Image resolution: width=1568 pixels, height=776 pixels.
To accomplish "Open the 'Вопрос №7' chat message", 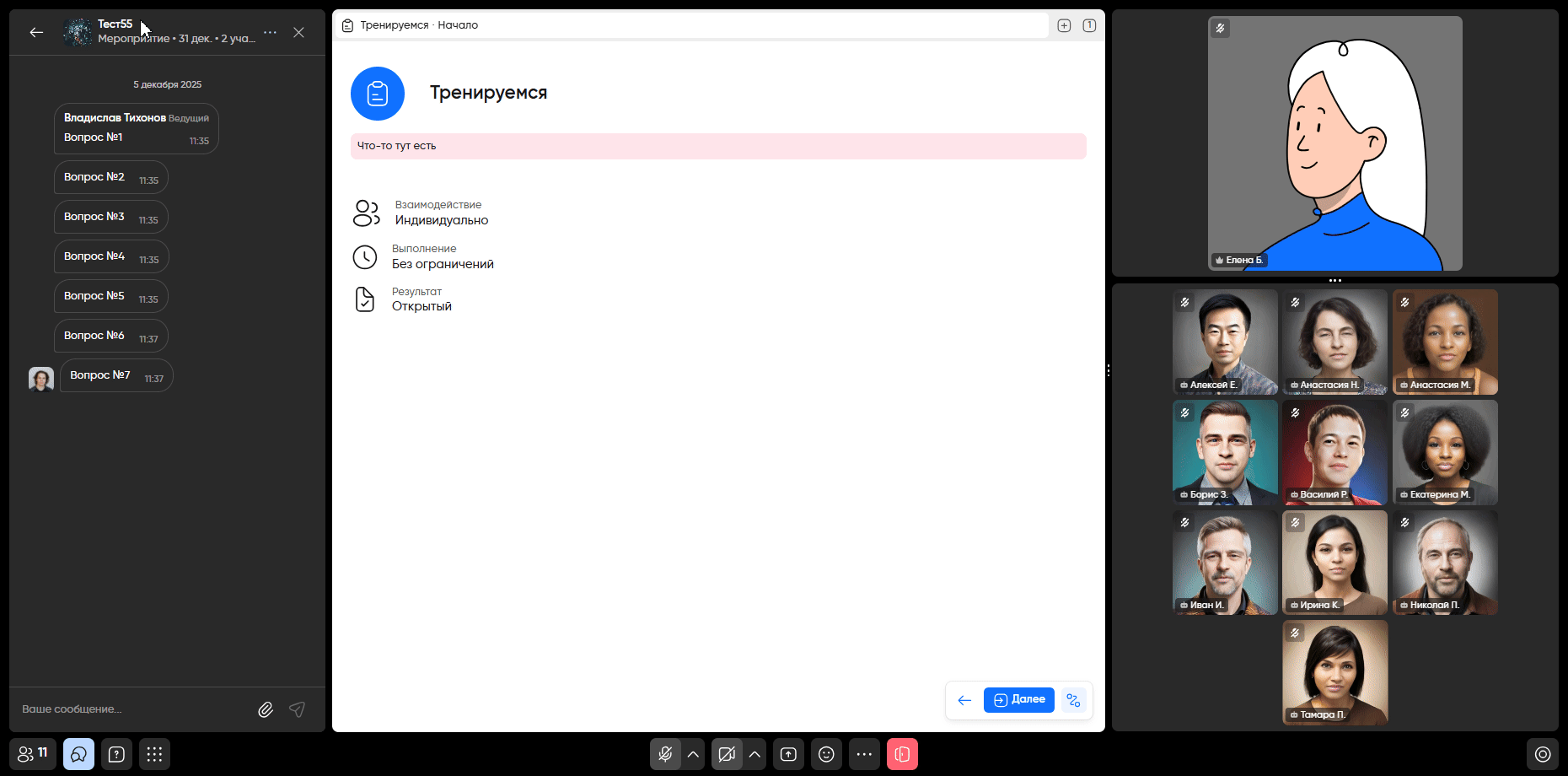I will pyautogui.click(x=116, y=376).
